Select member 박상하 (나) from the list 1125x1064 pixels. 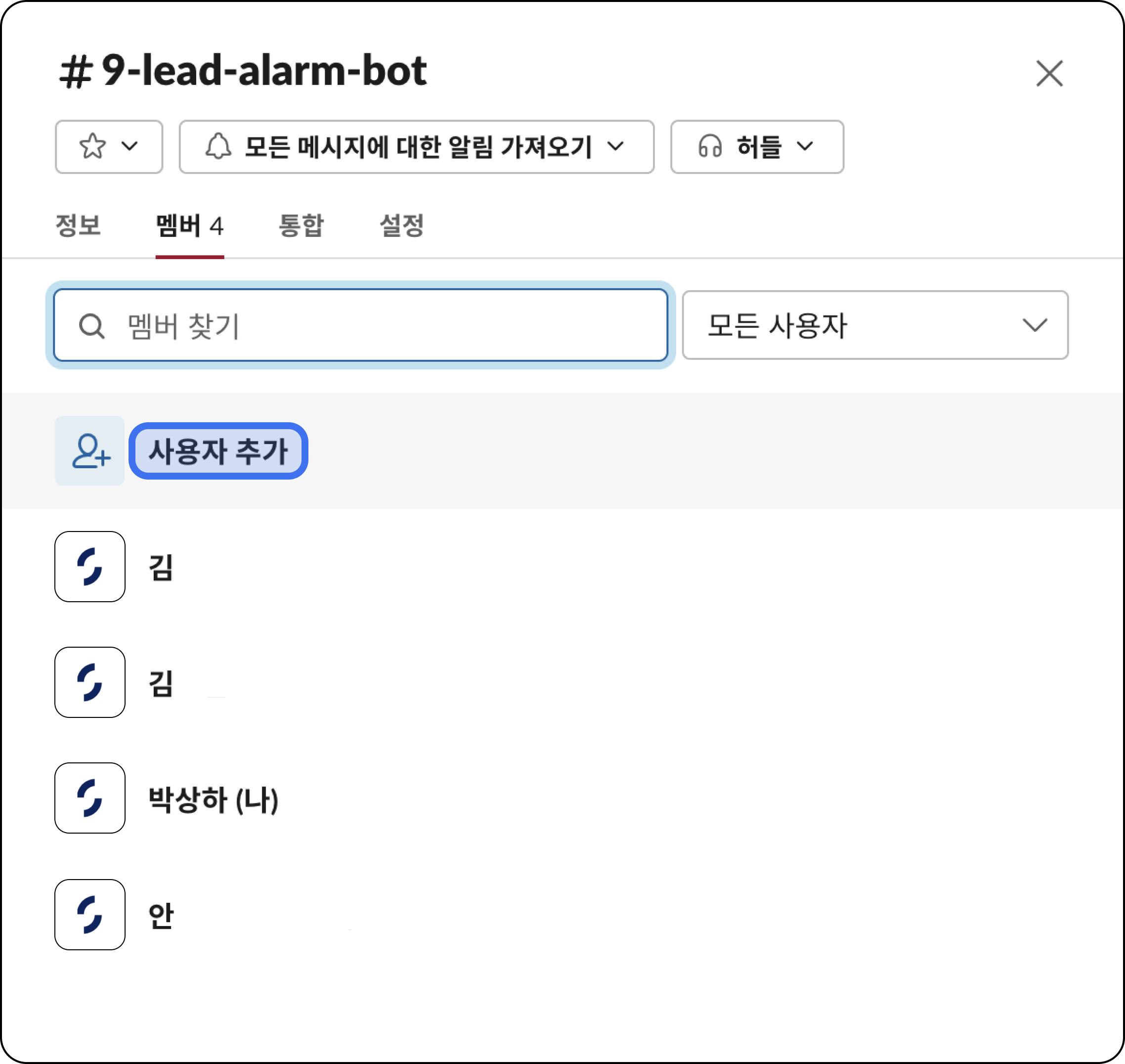(x=211, y=798)
